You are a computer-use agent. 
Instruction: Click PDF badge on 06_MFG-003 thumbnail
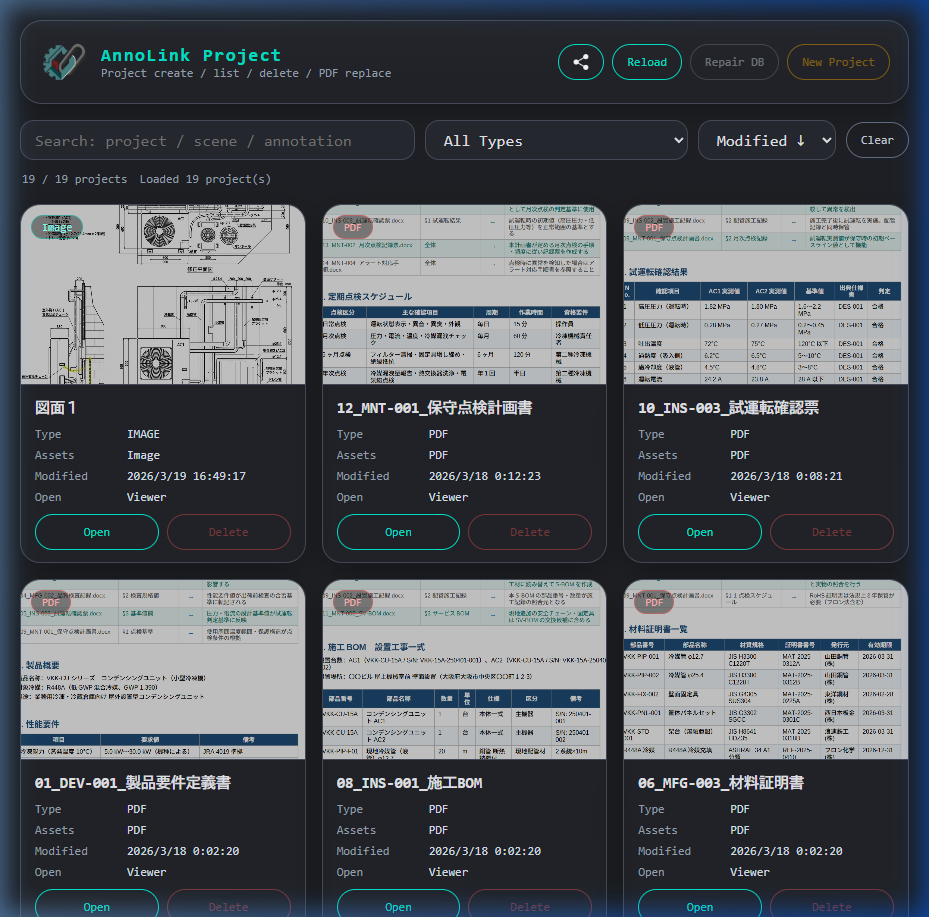coord(654,603)
